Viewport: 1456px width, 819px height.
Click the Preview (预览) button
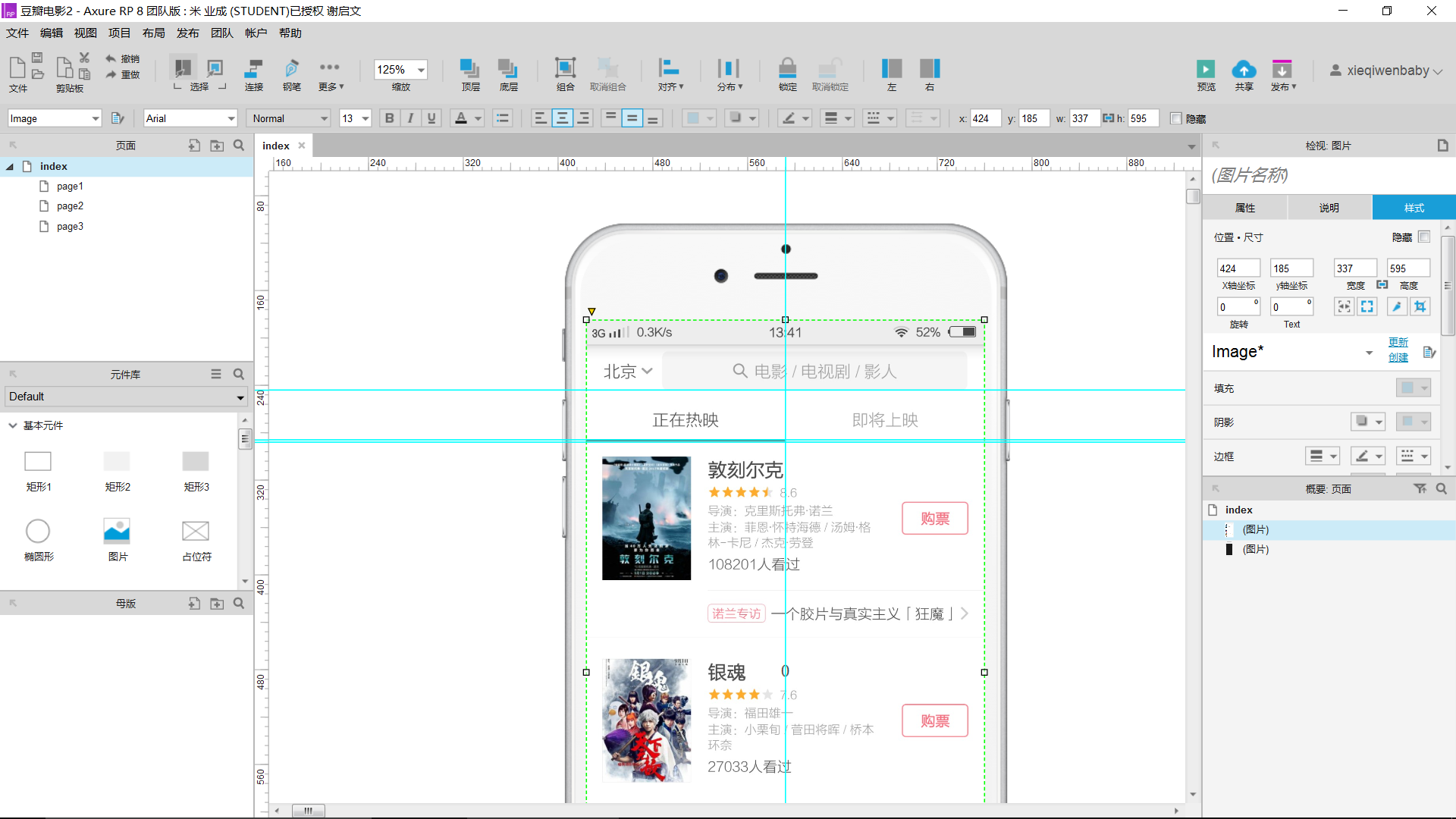coord(1206,74)
